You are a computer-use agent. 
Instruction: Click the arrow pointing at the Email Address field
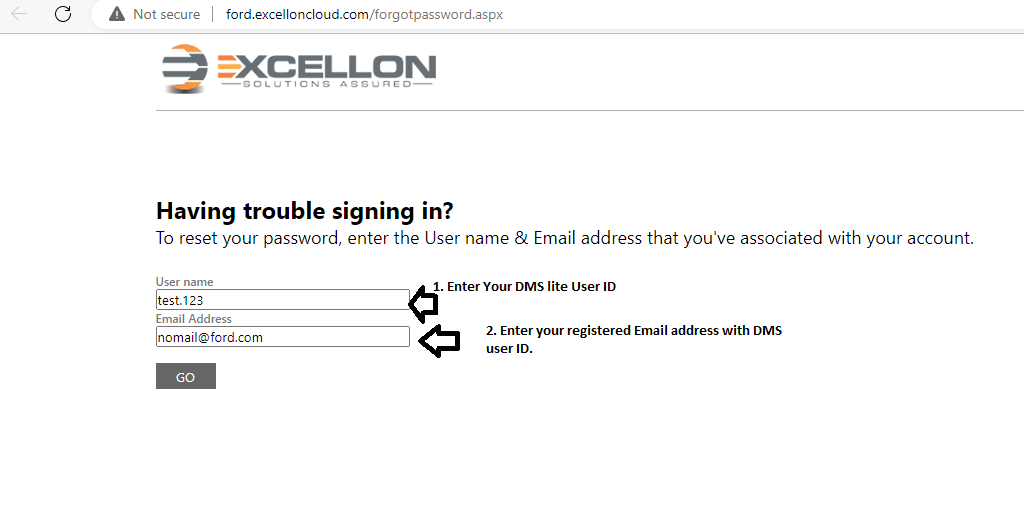(439, 341)
